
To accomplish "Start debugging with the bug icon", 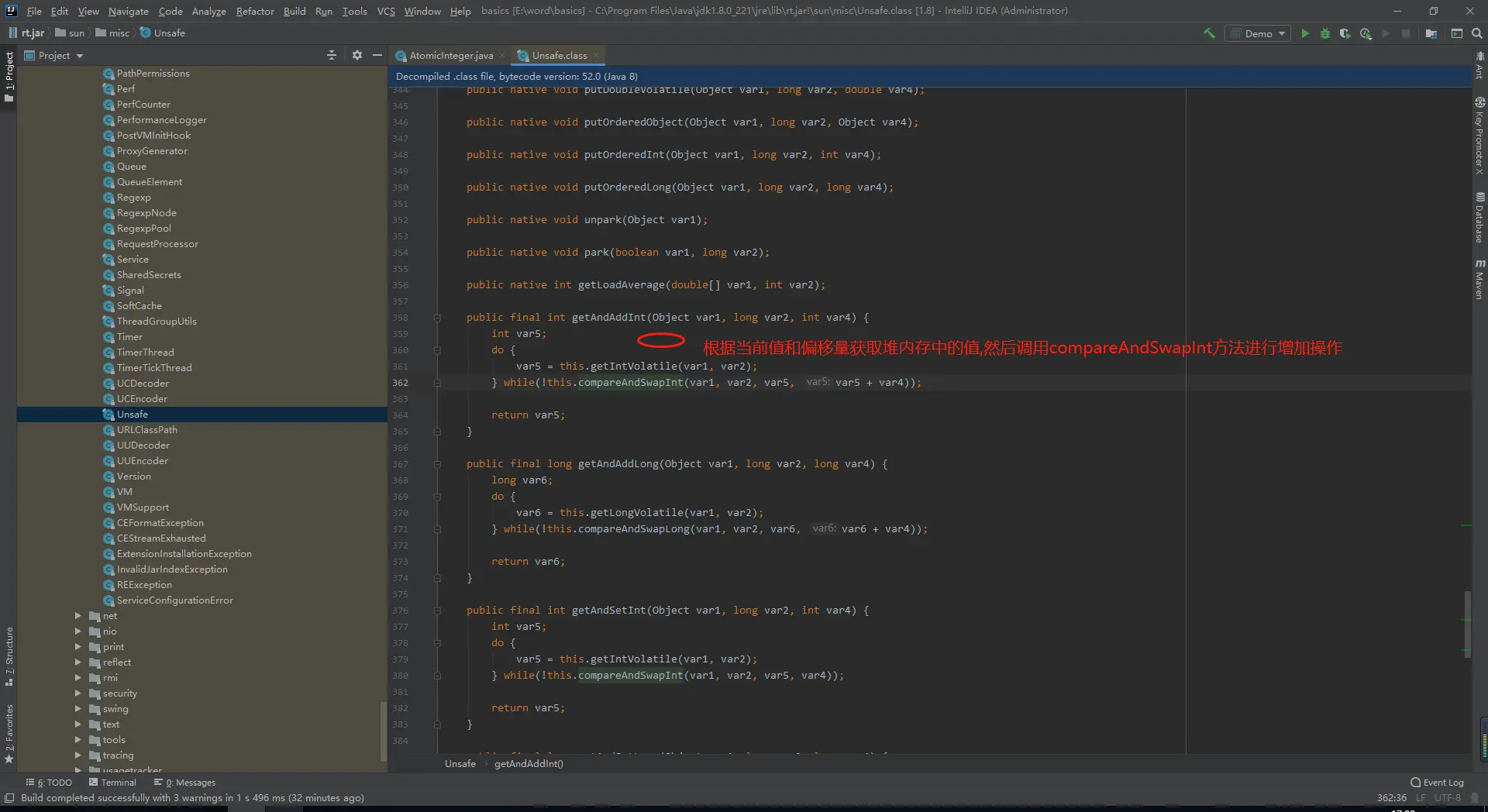I will [x=1325, y=33].
